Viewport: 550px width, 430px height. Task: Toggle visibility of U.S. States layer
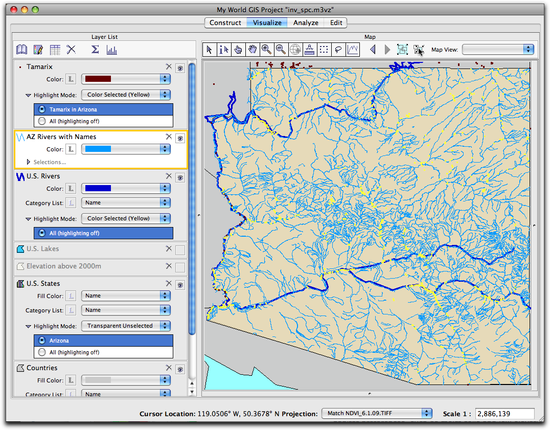(180, 285)
